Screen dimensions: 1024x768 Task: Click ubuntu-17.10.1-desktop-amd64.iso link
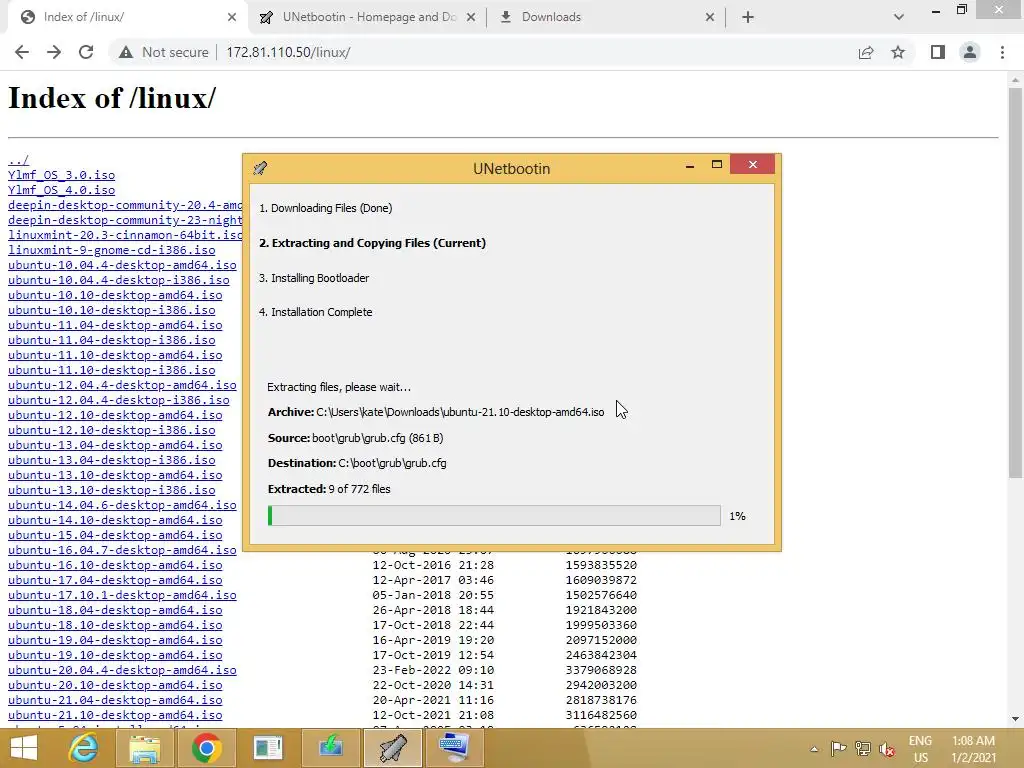tap(122, 596)
